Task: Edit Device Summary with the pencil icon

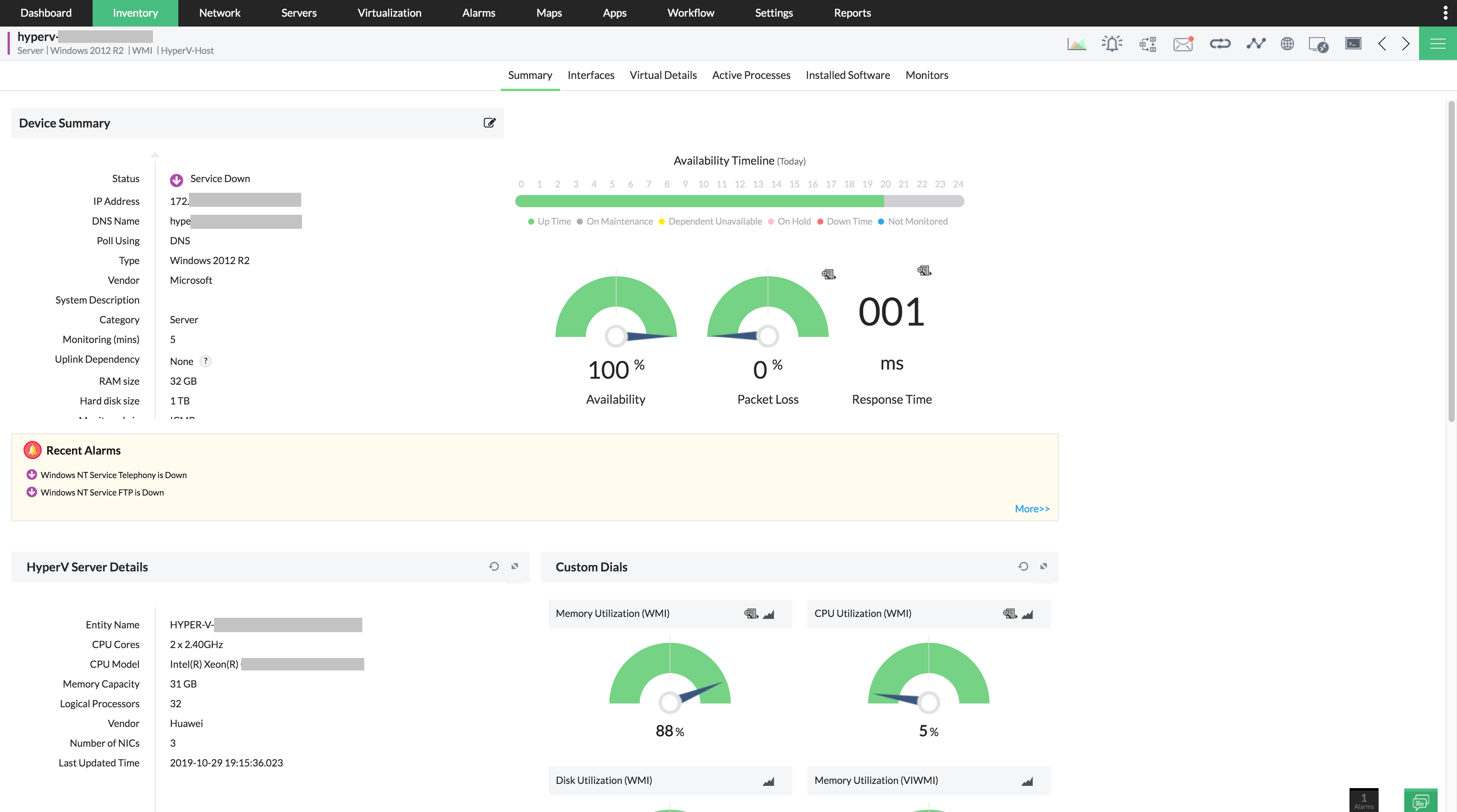Action: click(x=489, y=123)
